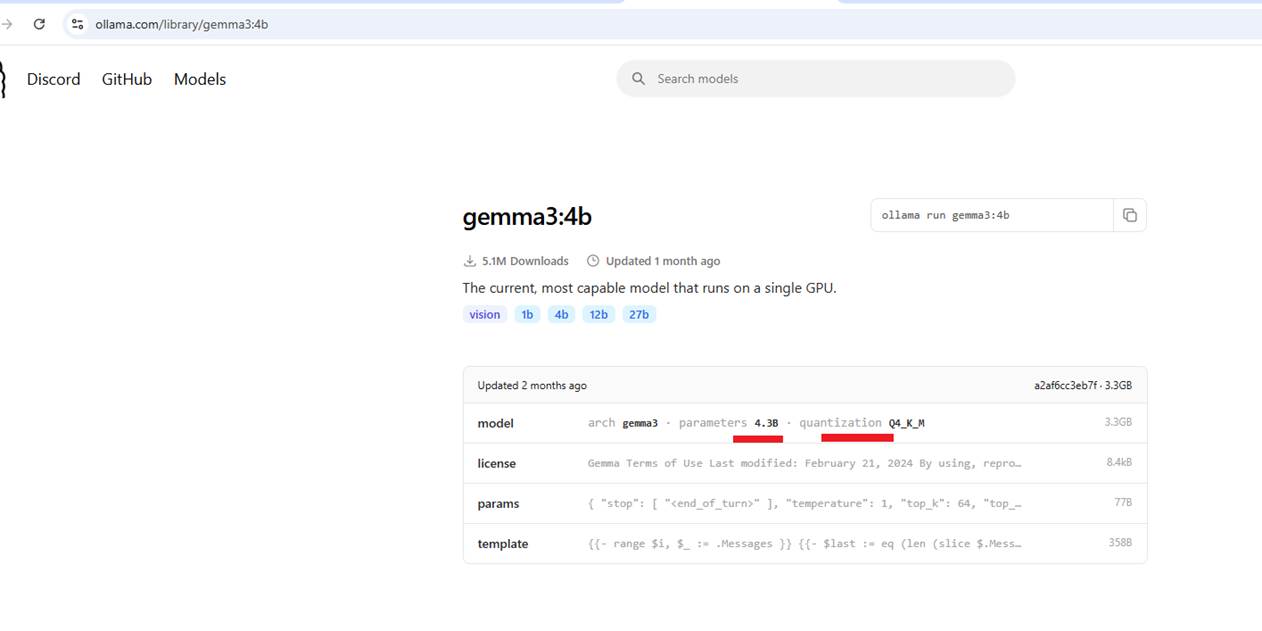This screenshot has width=1262, height=631.
Task: Click the model description sentence
Action: point(649,288)
